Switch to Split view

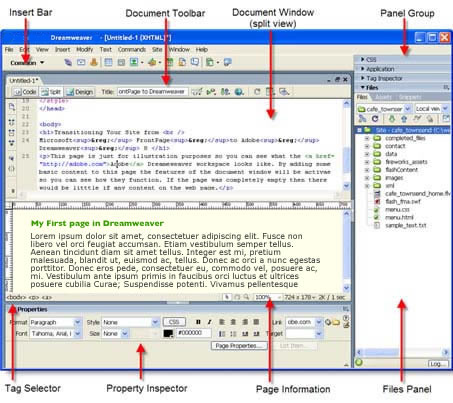(51, 92)
